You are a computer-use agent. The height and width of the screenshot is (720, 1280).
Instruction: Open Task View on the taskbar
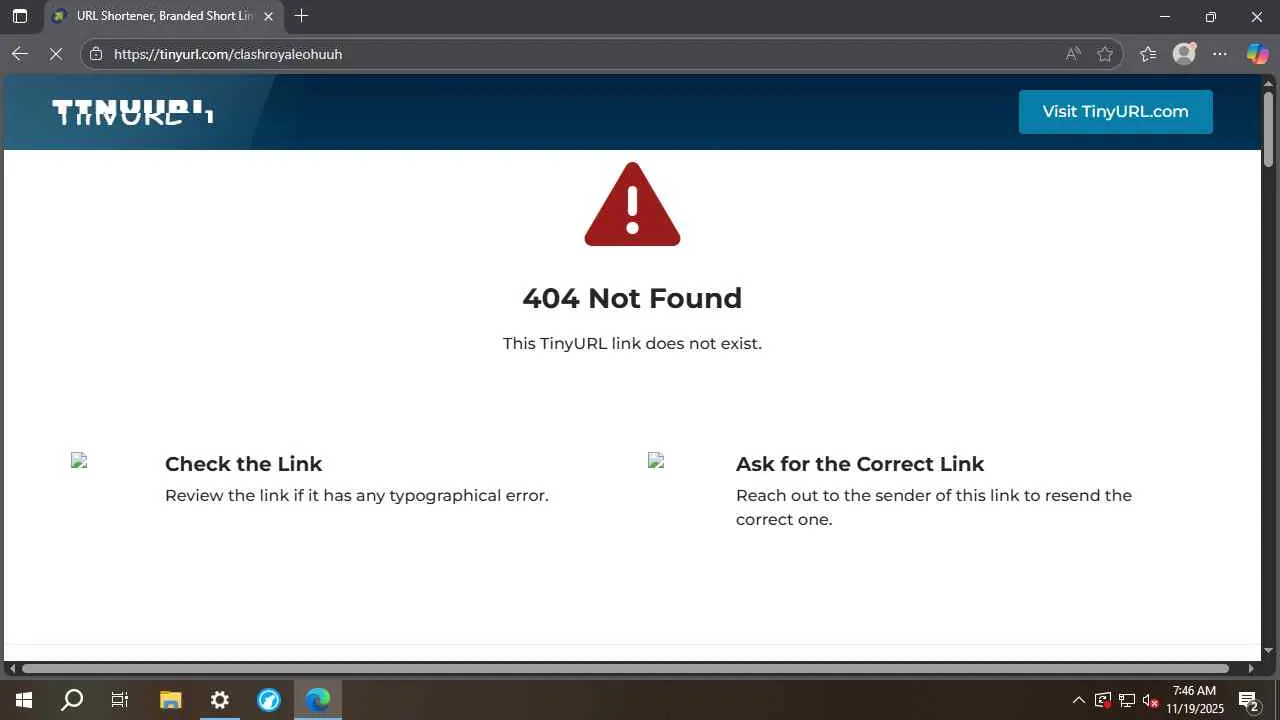120,700
